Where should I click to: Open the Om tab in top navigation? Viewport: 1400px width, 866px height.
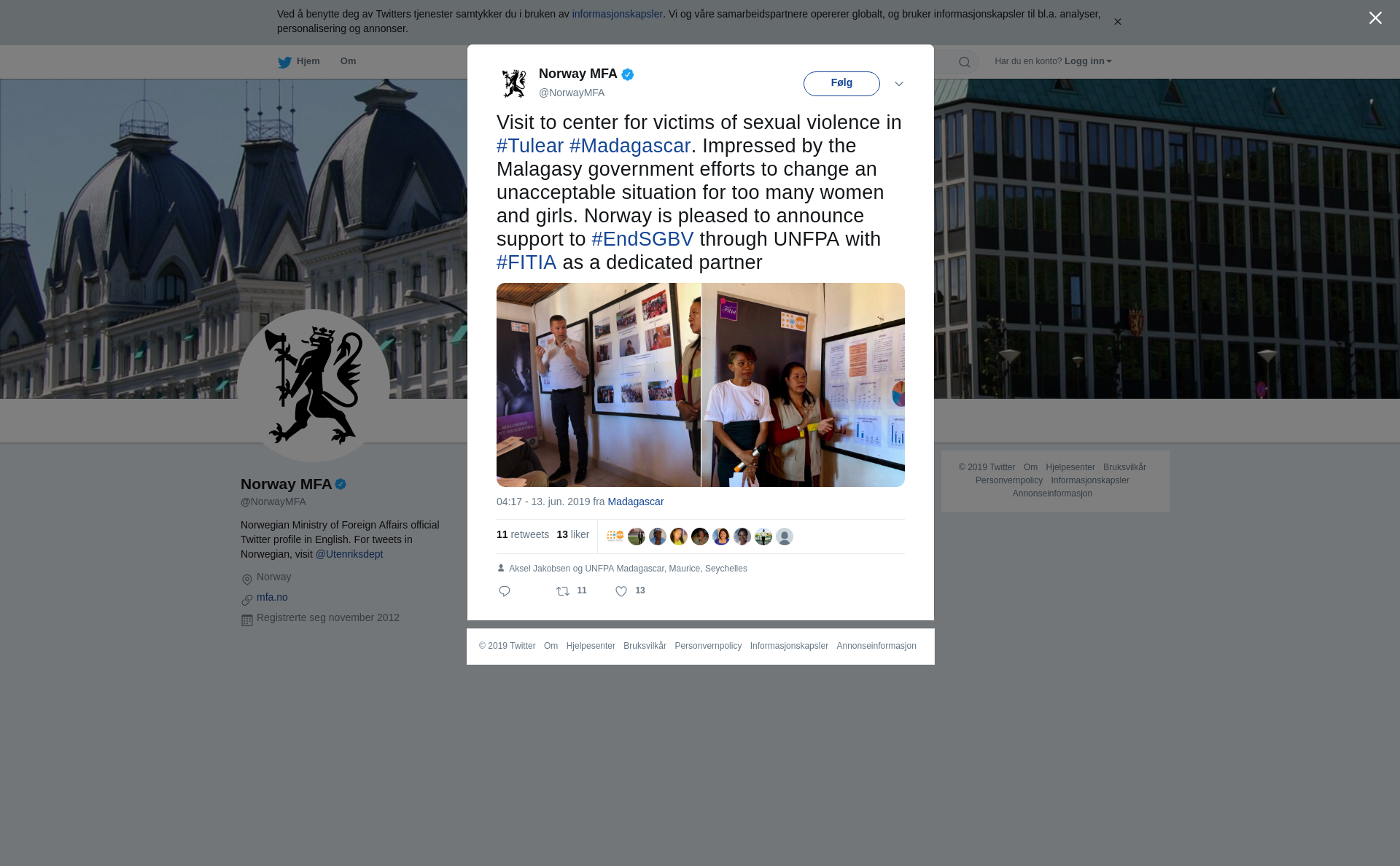tap(348, 61)
